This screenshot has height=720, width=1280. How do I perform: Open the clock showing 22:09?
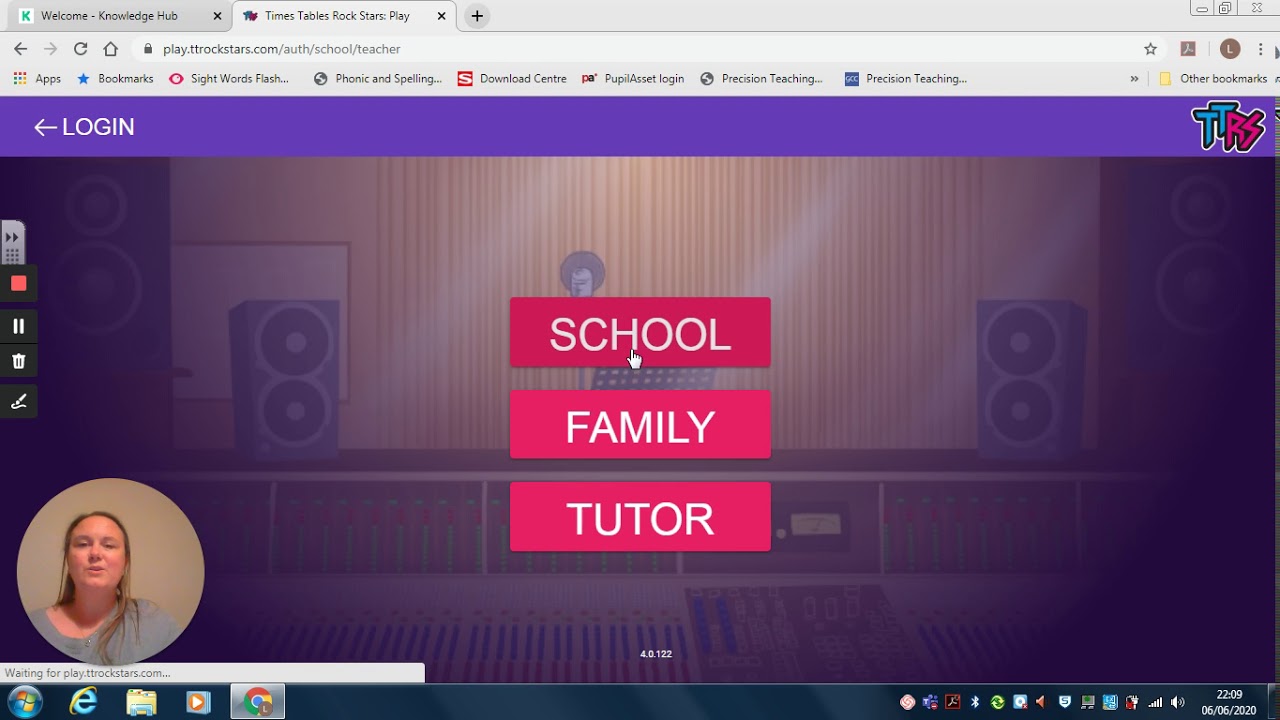pos(1229,702)
